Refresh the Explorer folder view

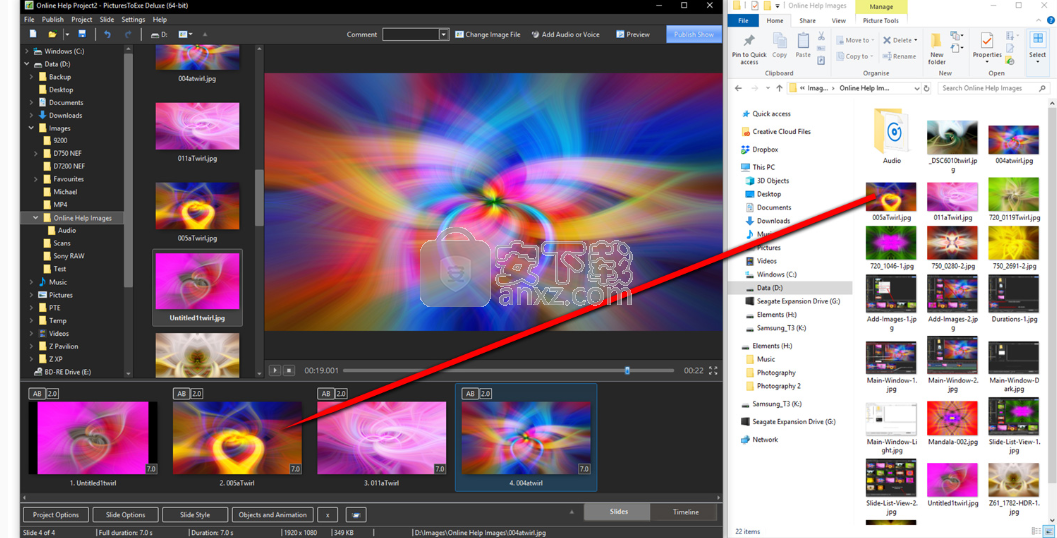(927, 88)
